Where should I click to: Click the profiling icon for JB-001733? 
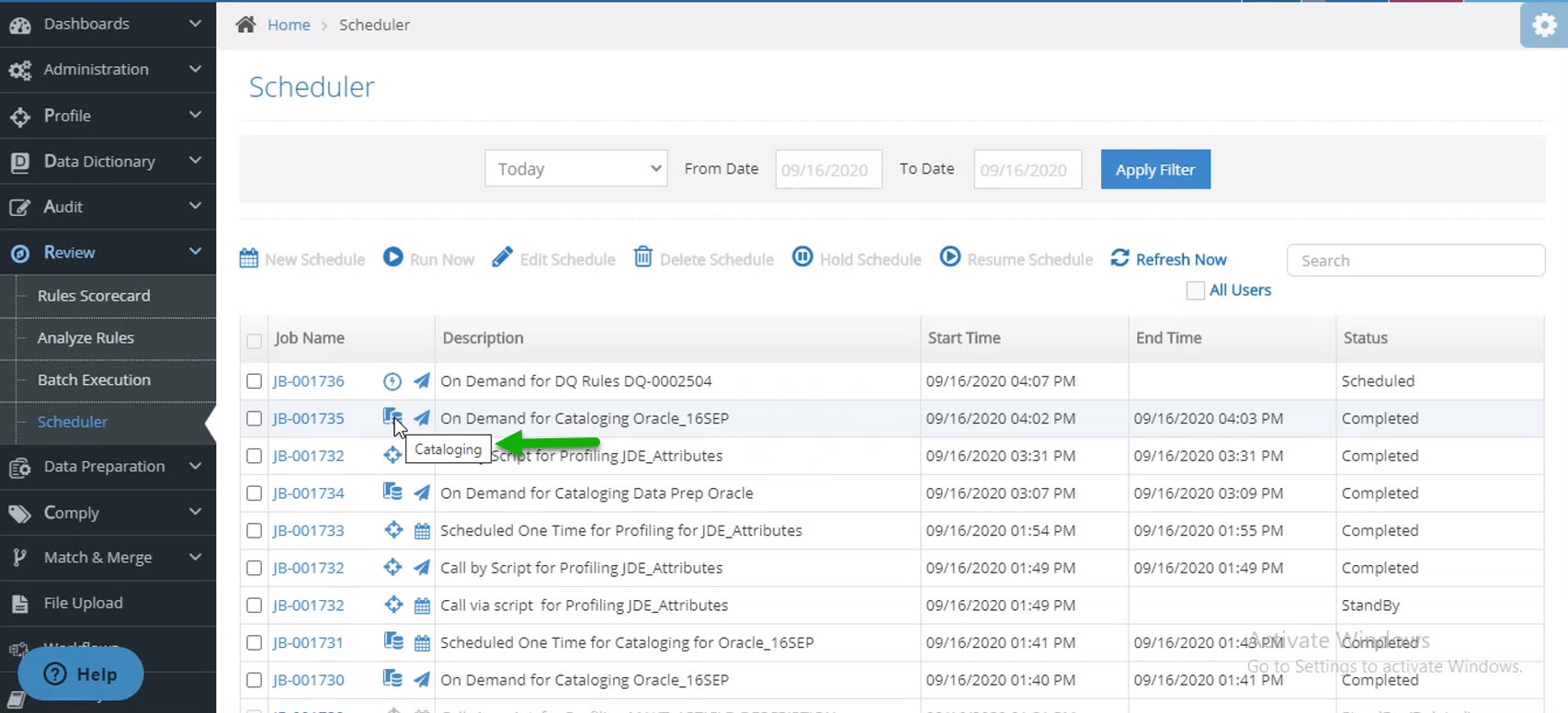coord(393,530)
